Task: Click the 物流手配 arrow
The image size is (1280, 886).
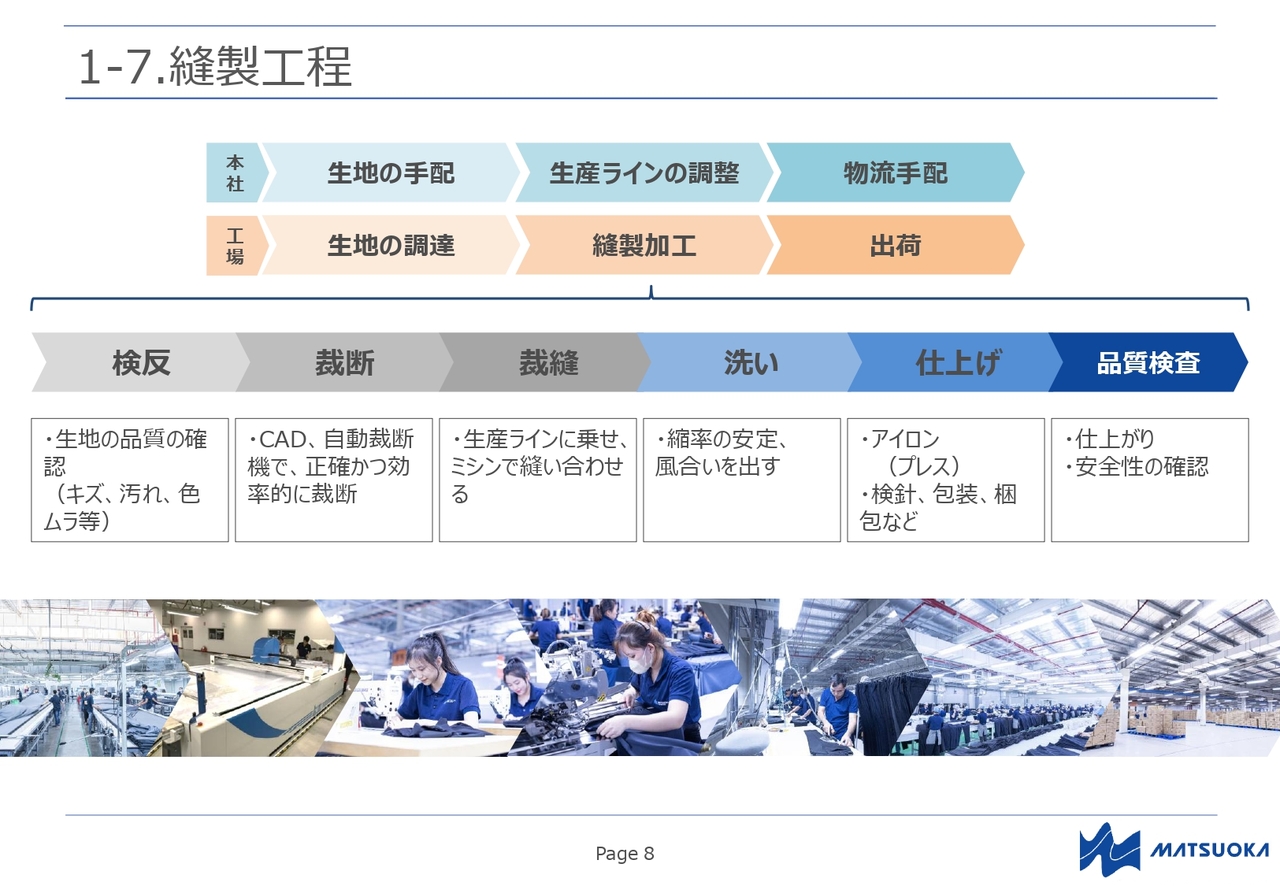Action: (895, 173)
